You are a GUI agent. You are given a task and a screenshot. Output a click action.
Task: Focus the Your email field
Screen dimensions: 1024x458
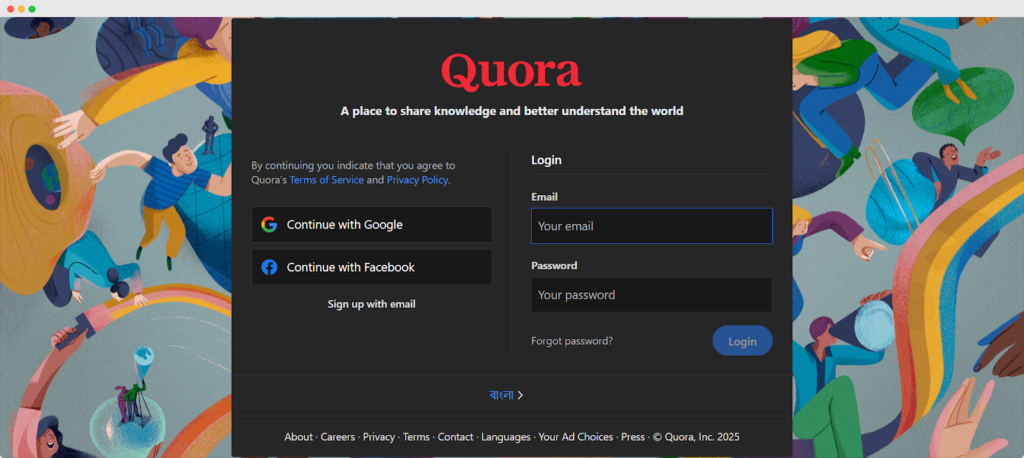click(651, 226)
